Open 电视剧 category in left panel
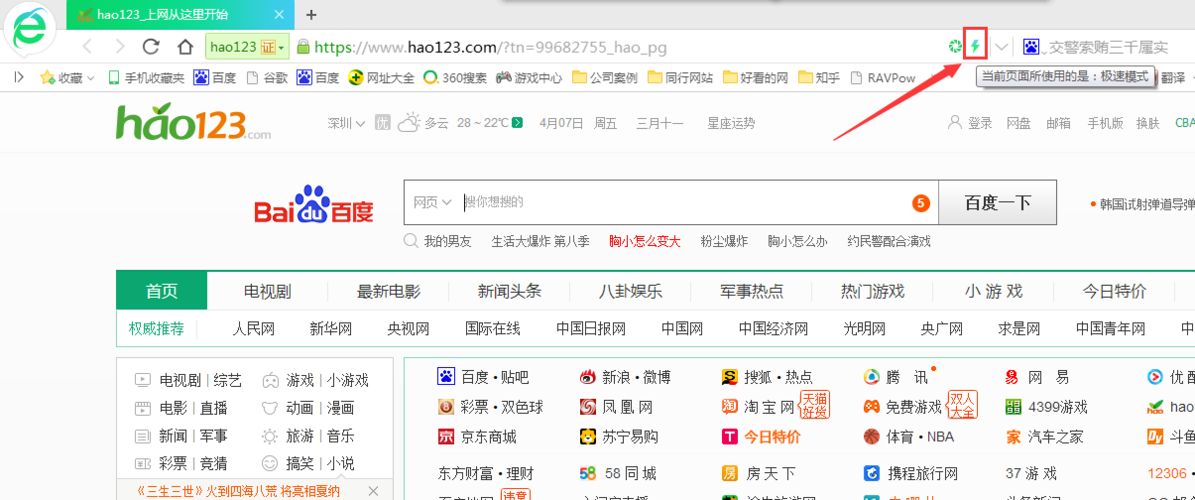 pyautogui.click(x=180, y=380)
